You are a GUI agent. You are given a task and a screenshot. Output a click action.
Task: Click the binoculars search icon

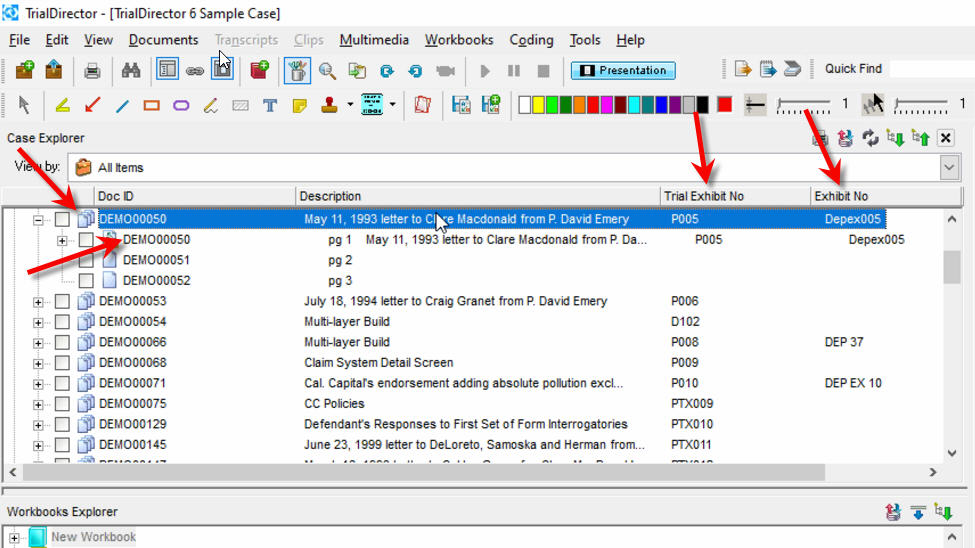[x=131, y=70]
